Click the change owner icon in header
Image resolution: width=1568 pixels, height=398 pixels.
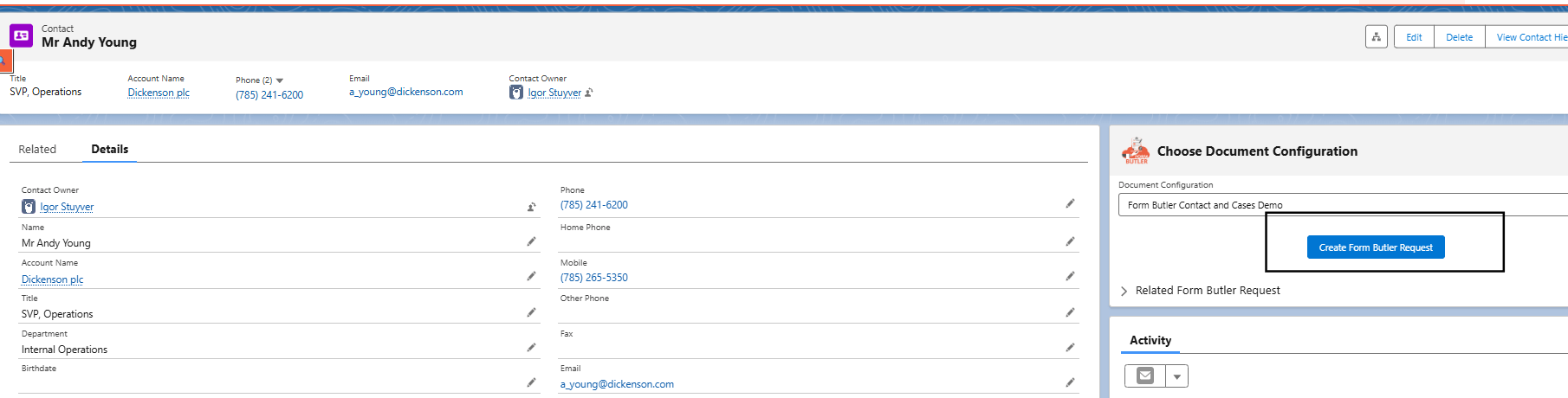click(x=589, y=93)
